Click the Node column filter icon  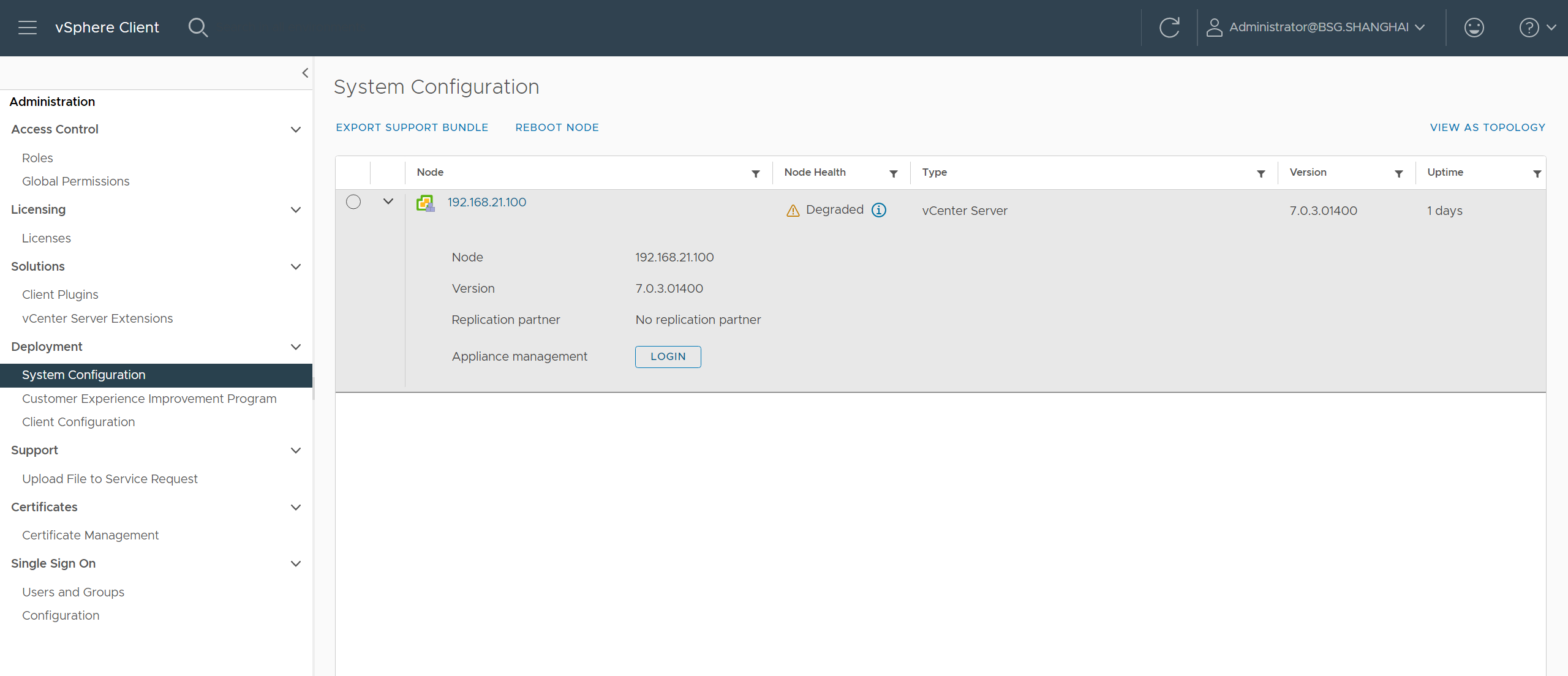point(756,172)
